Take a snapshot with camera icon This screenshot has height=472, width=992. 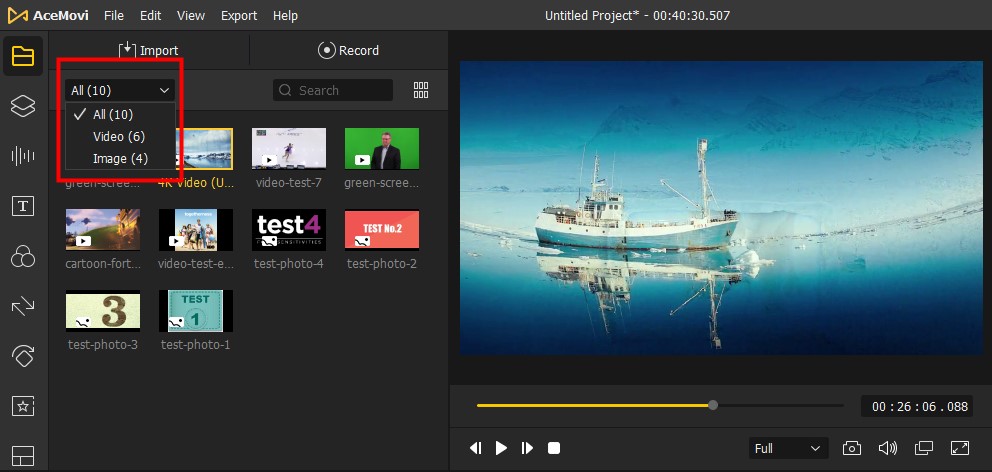tap(851, 448)
